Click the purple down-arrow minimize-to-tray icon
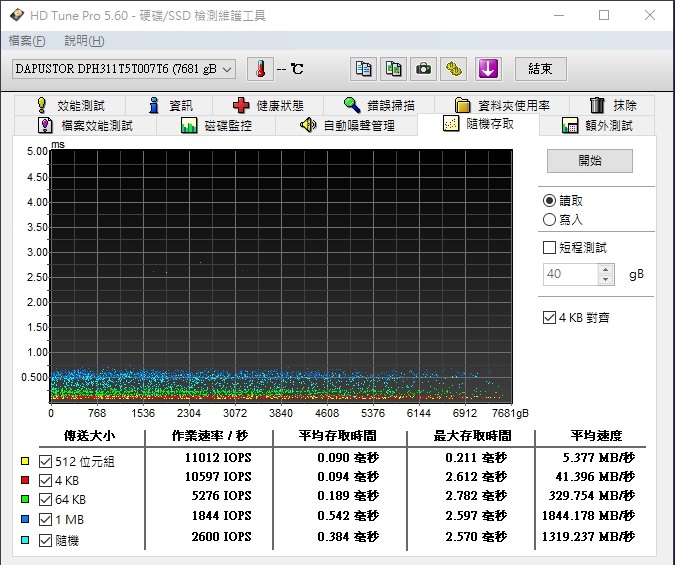Screen dimensions: 675x565 488,69
